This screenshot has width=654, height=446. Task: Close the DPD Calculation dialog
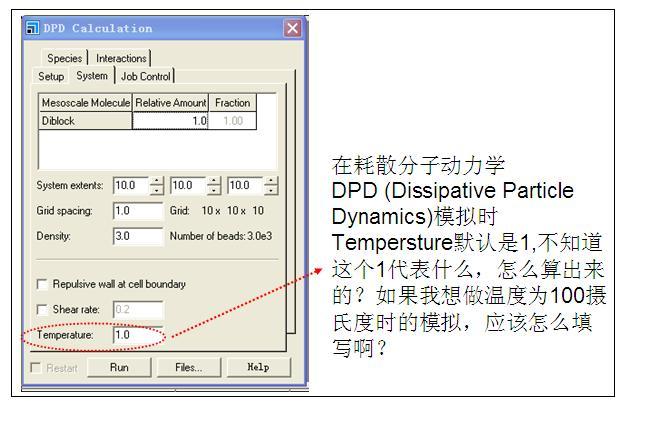pos(292,28)
